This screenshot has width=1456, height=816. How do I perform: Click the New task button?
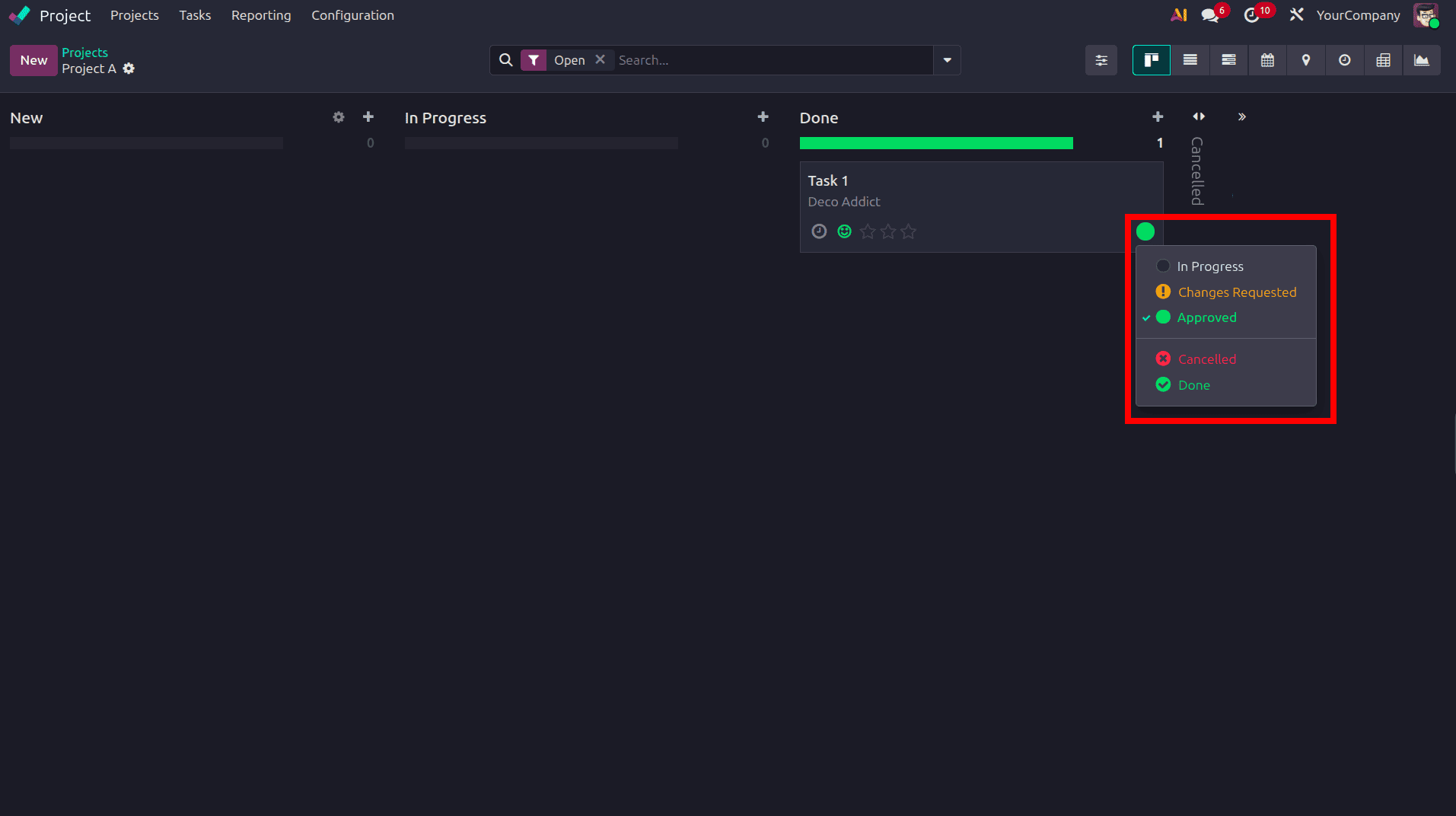(x=33, y=60)
